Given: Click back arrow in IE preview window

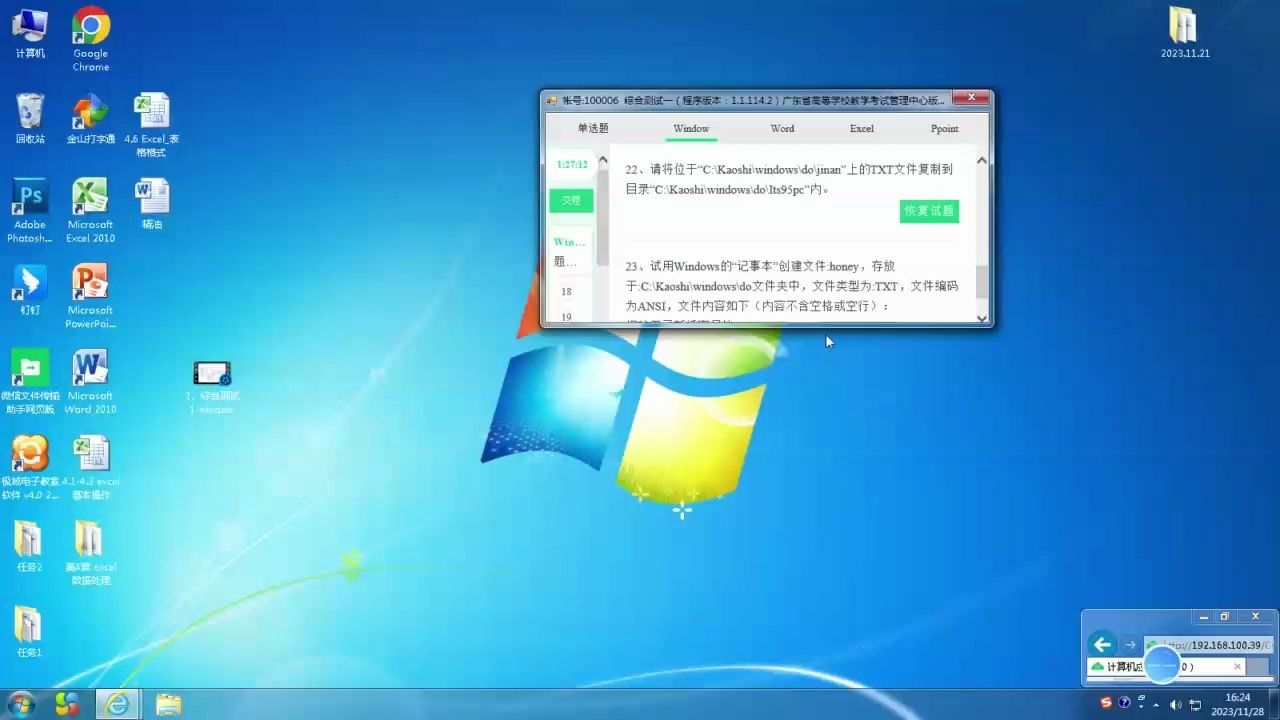Looking at the screenshot, I should tap(1103, 645).
